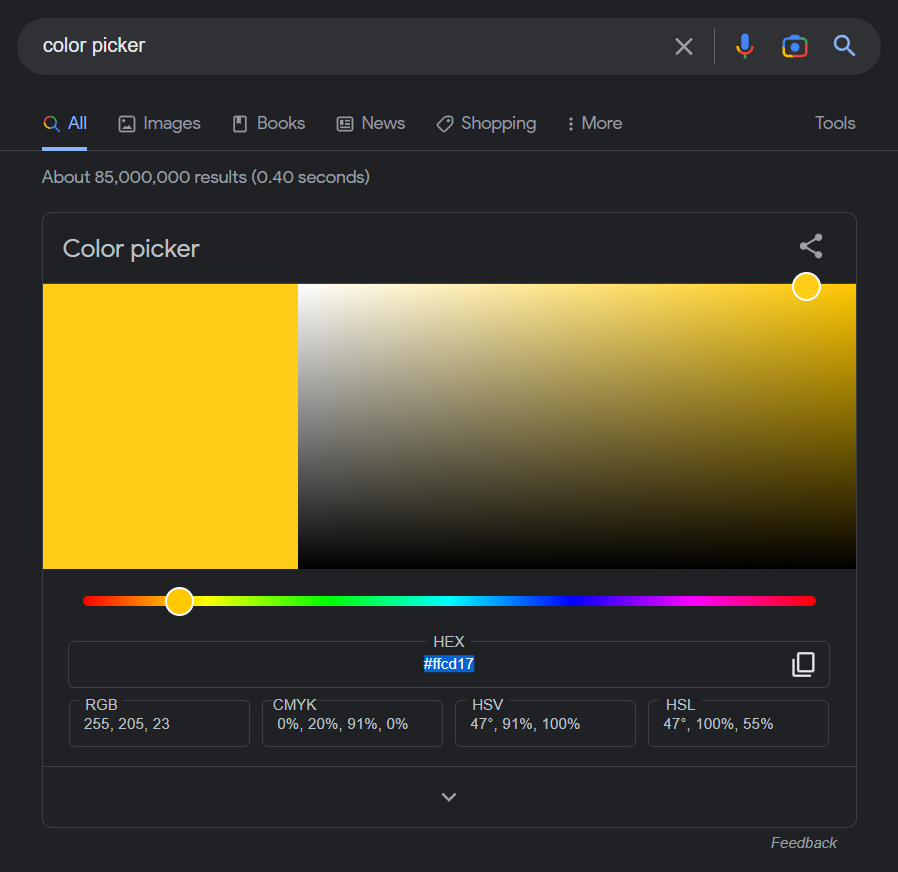Click the HSV value 47°, 91%, 100%

(525, 724)
